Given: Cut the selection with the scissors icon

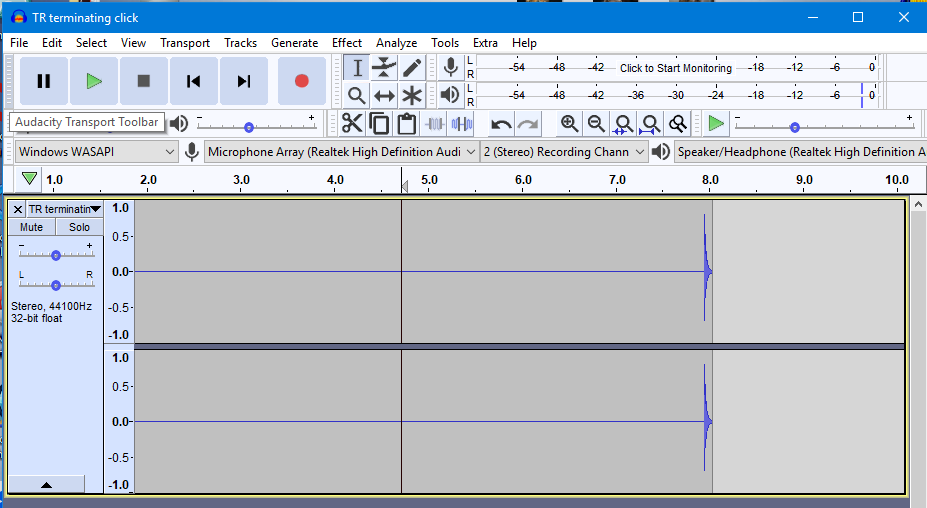Looking at the screenshot, I should 352,124.
